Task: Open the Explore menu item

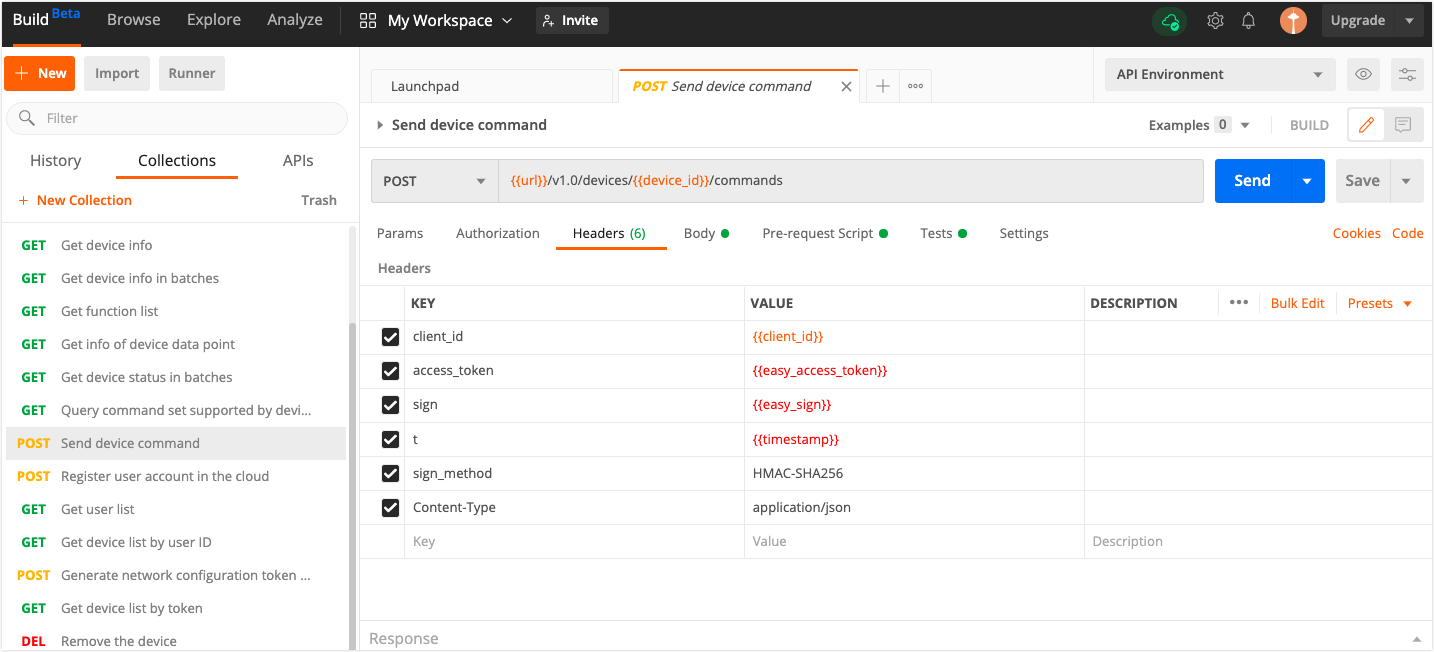Action: [x=214, y=20]
